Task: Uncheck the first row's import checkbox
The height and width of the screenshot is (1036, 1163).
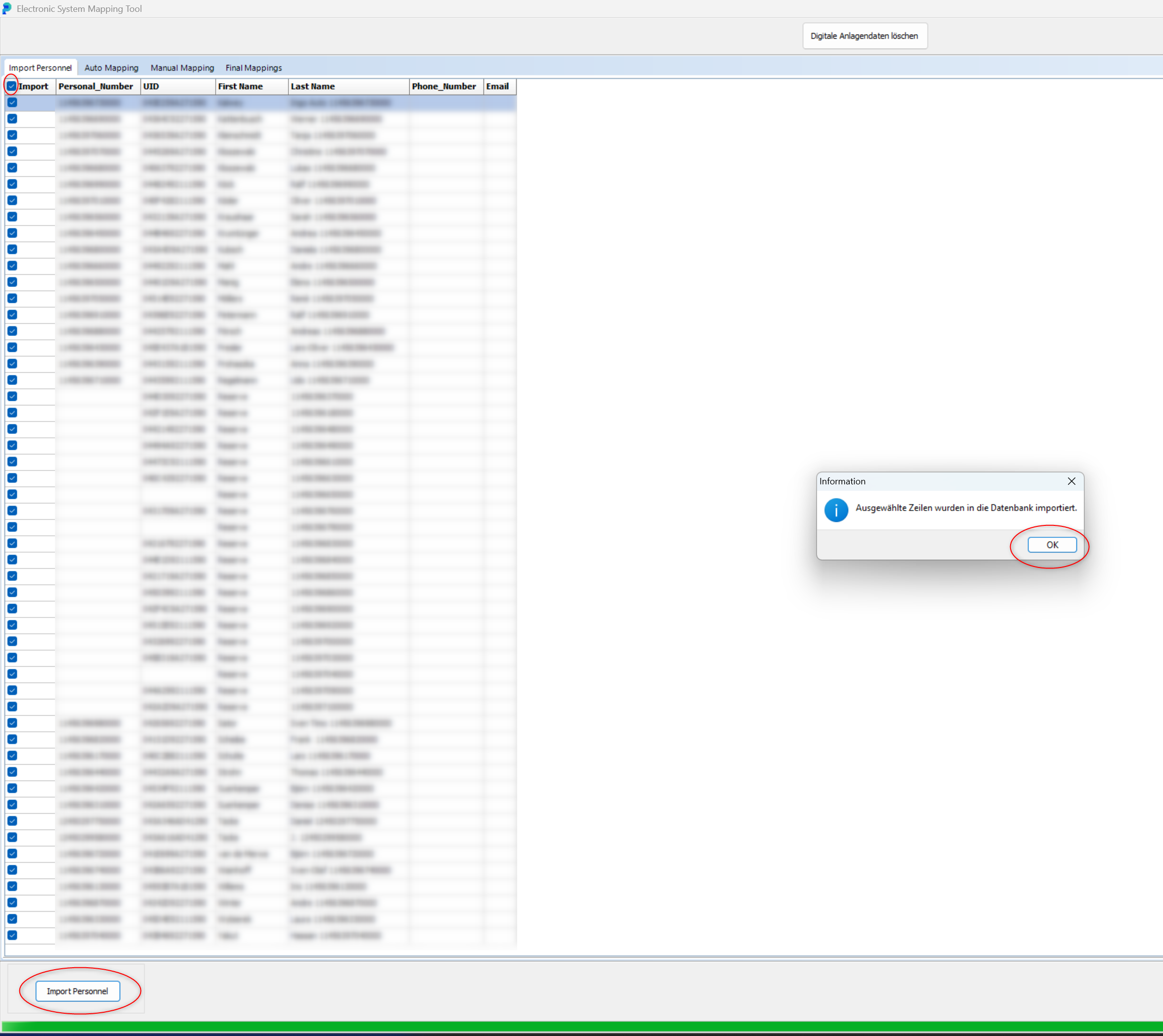Action: [12, 102]
